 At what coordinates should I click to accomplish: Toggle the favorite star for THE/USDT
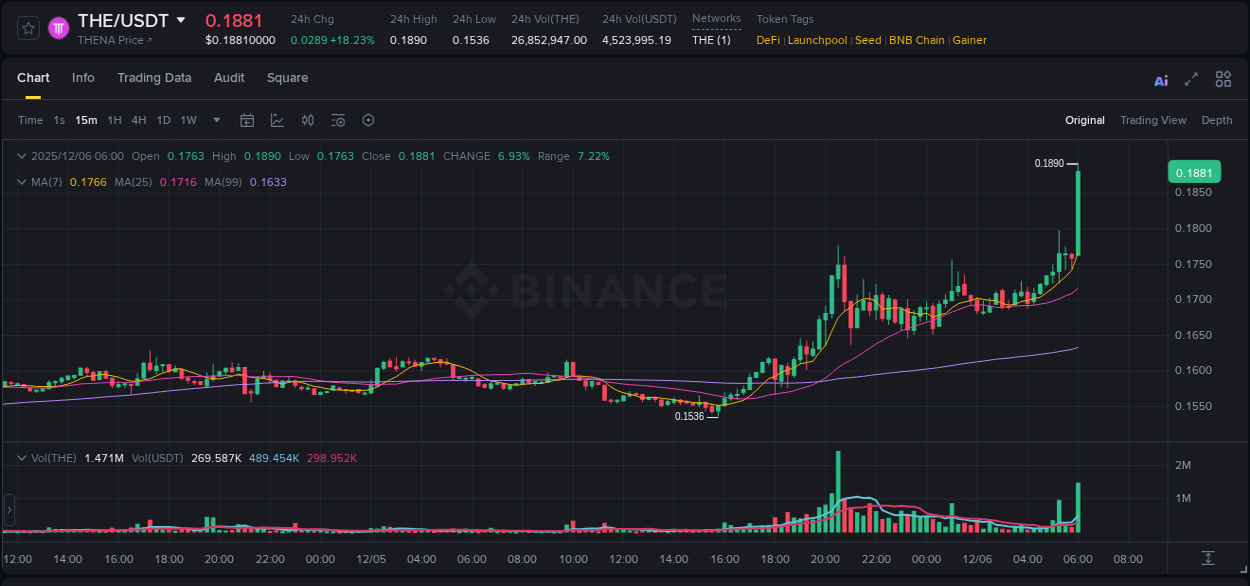[26, 27]
